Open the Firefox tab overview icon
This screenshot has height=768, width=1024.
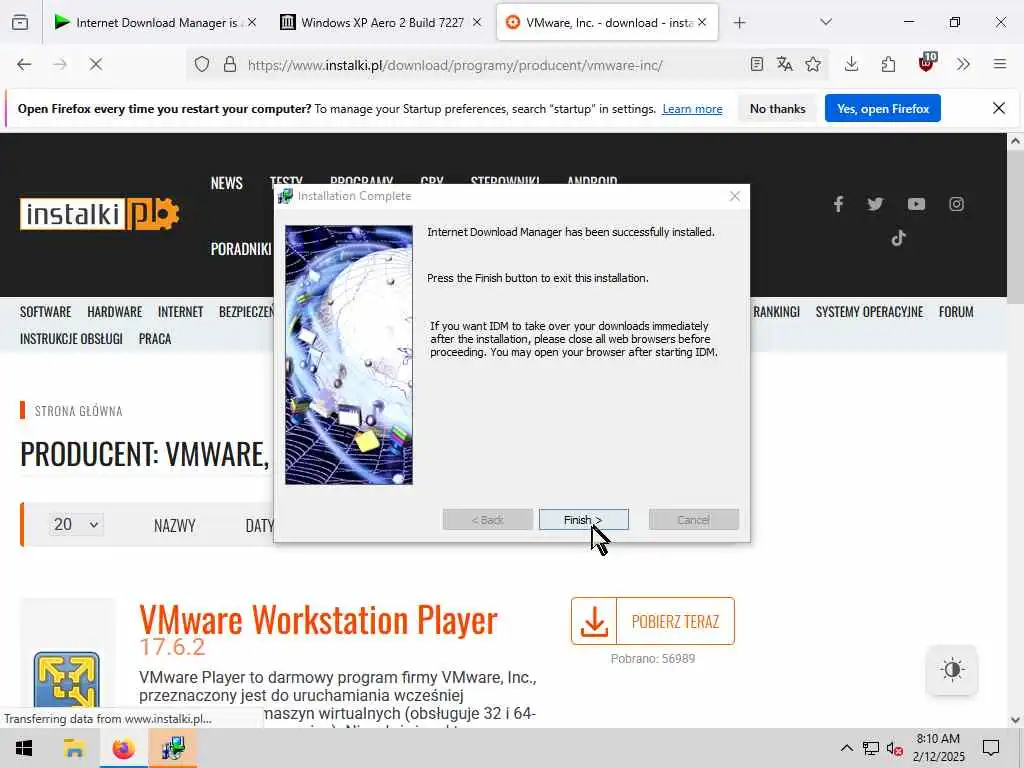(20, 23)
